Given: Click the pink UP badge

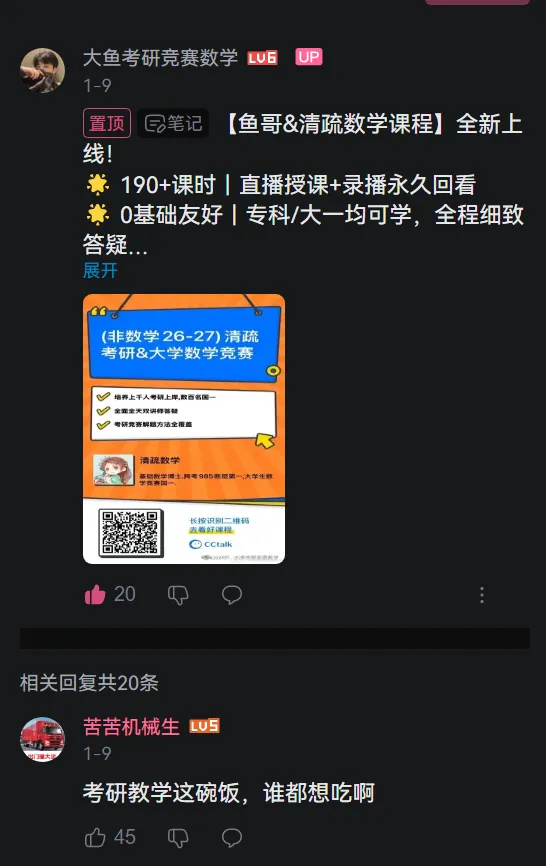Looking at the screenshot, I should point(309,57).
